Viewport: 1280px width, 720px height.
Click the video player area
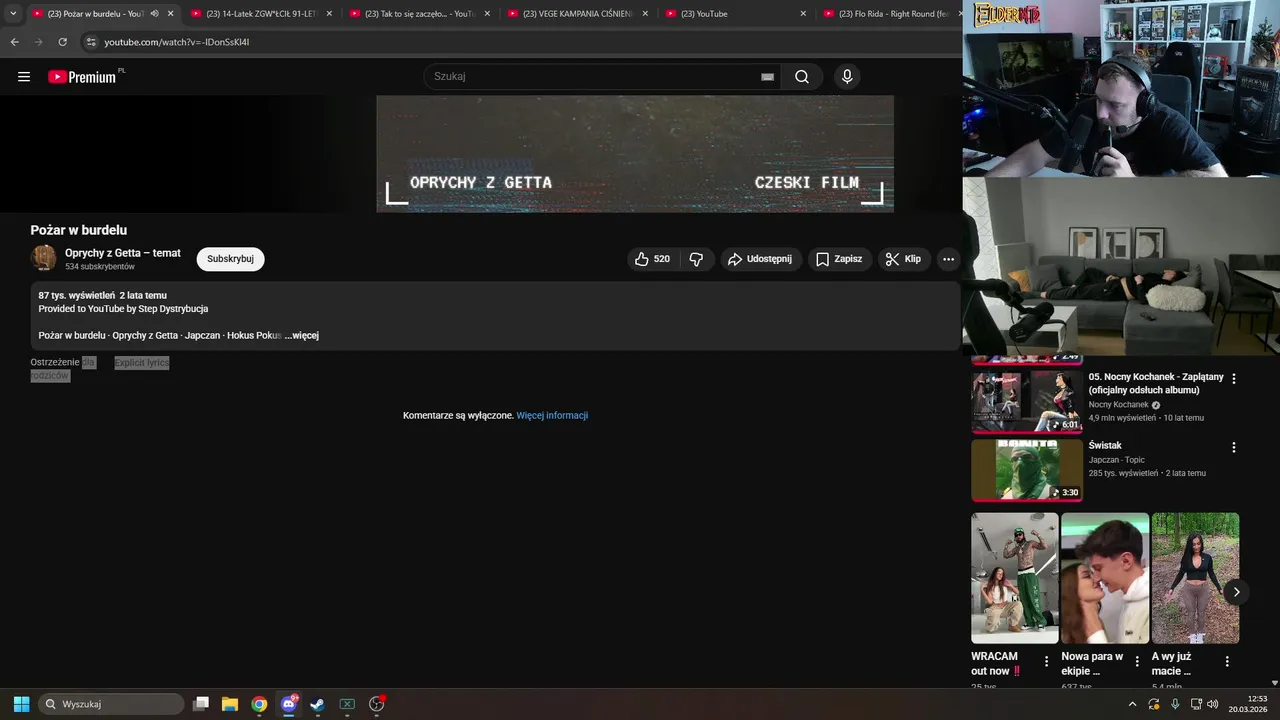click(x=635, y=154)
